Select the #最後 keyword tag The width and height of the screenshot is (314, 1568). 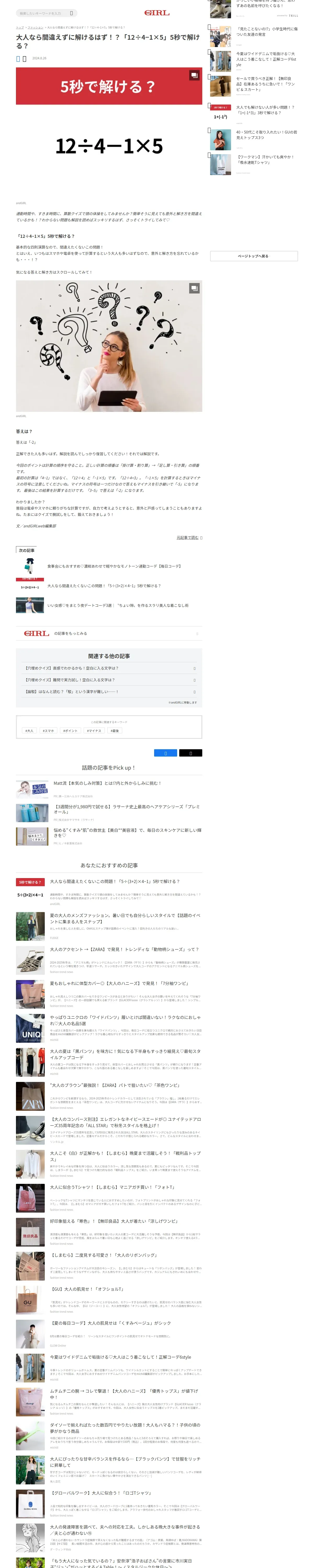tap(115, 730)
